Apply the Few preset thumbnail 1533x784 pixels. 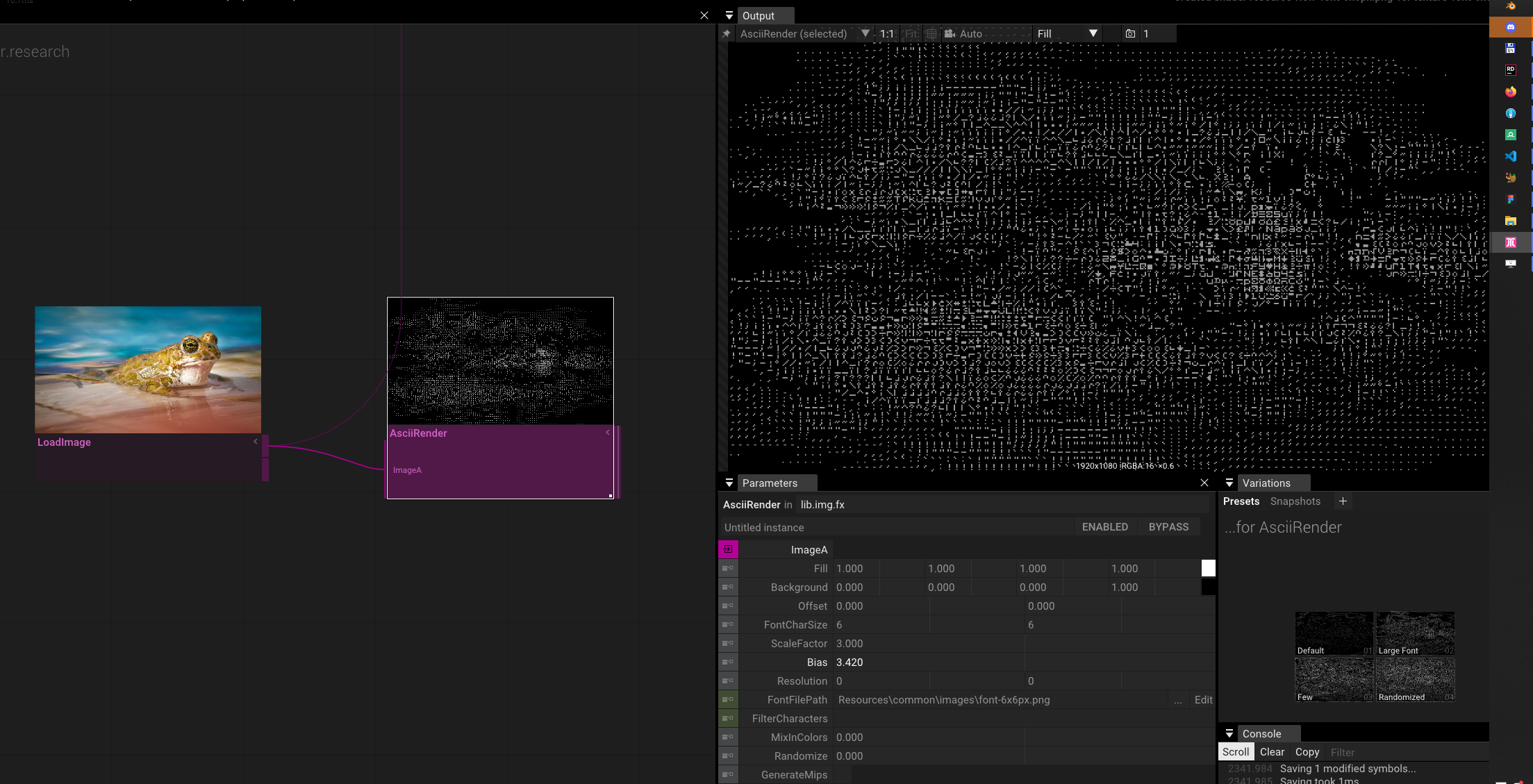[x=1334, y=680]
